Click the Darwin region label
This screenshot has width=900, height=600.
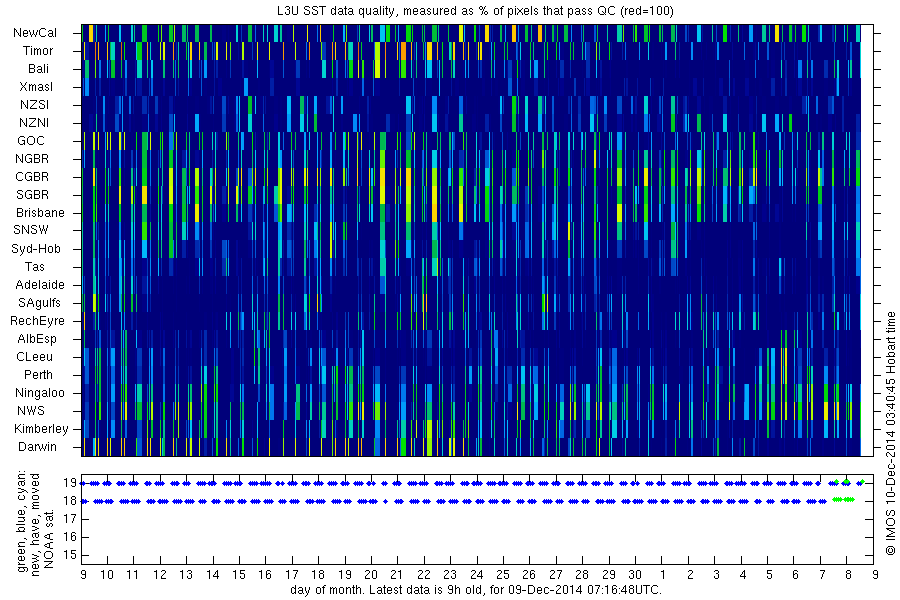pos(37,447)
